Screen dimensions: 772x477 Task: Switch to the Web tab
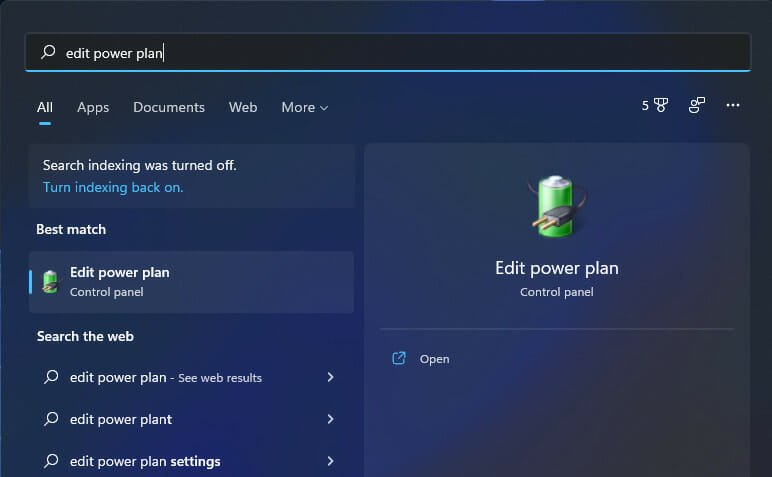click(x=243, y=107)
